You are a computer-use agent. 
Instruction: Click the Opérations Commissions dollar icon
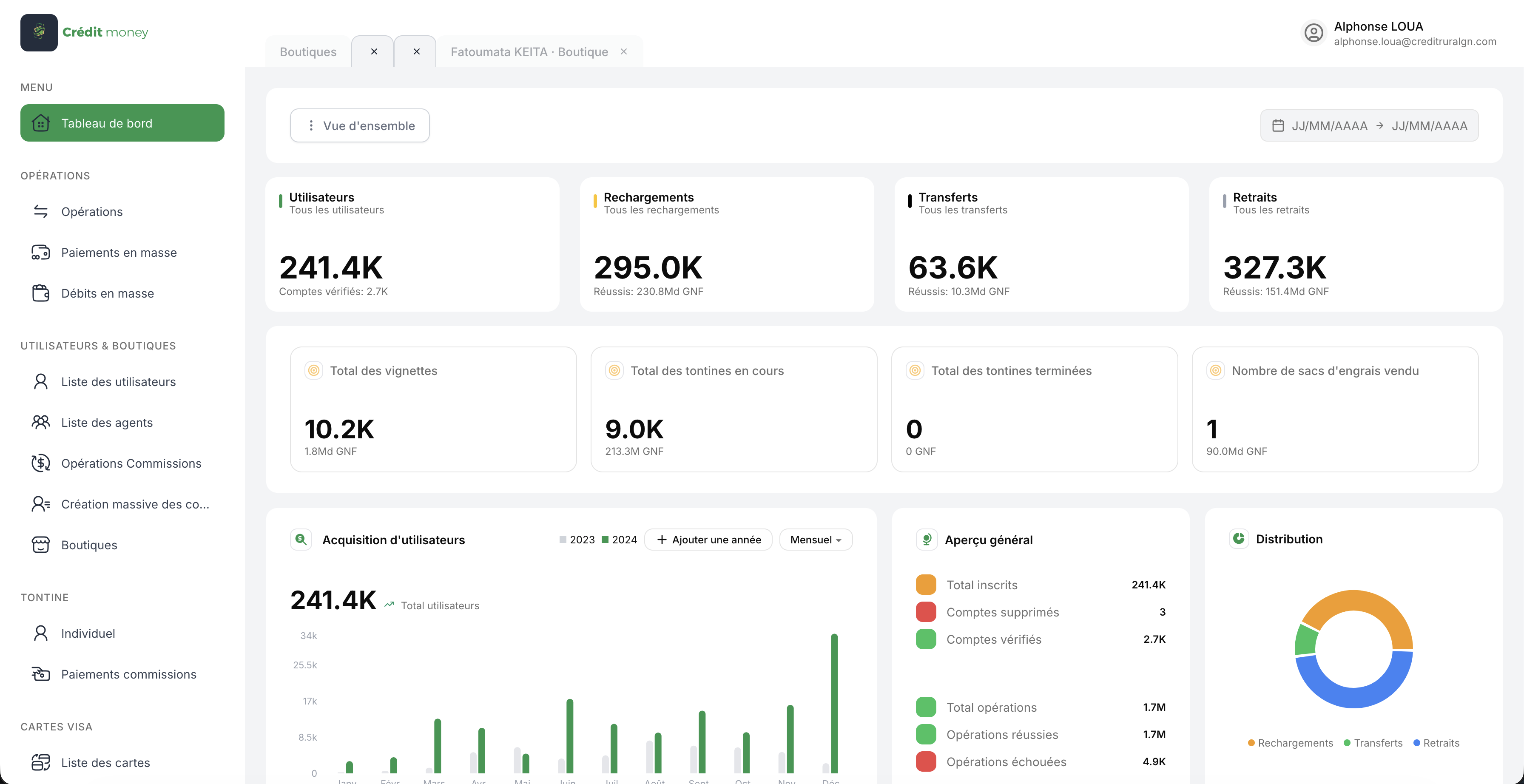(x=41, y=463)
